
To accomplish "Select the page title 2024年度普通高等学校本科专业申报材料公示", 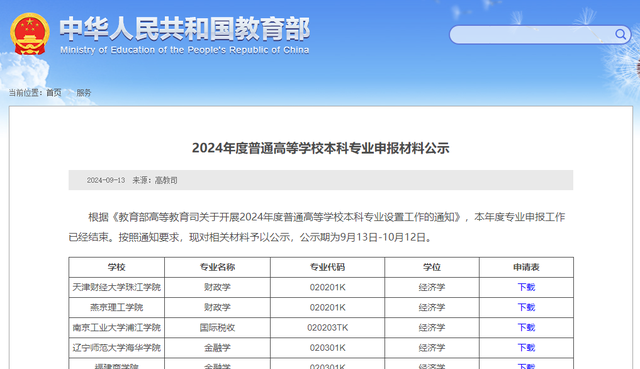I will click(320, 148).
